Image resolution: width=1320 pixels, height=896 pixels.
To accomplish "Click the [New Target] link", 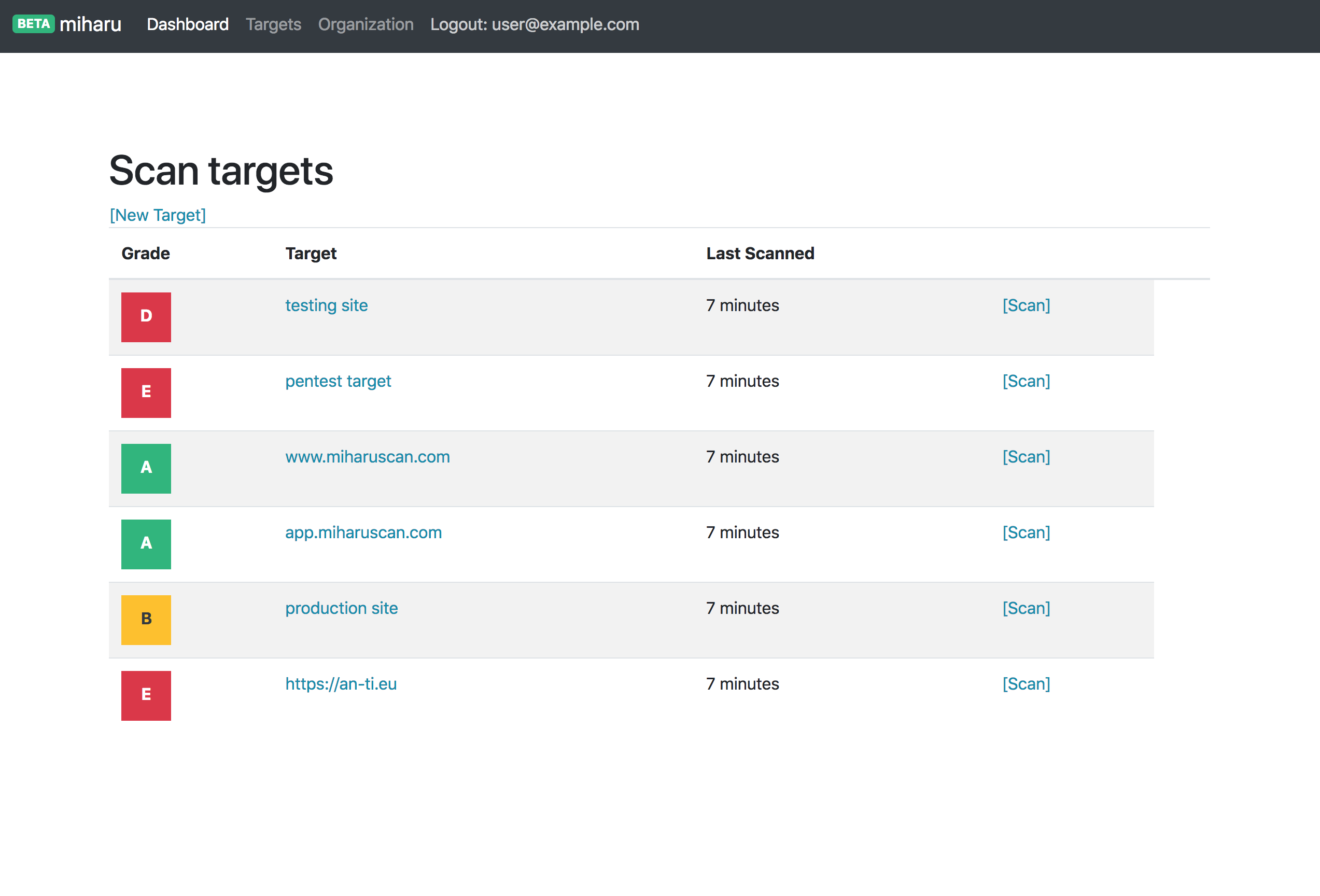I will (158, 215).
